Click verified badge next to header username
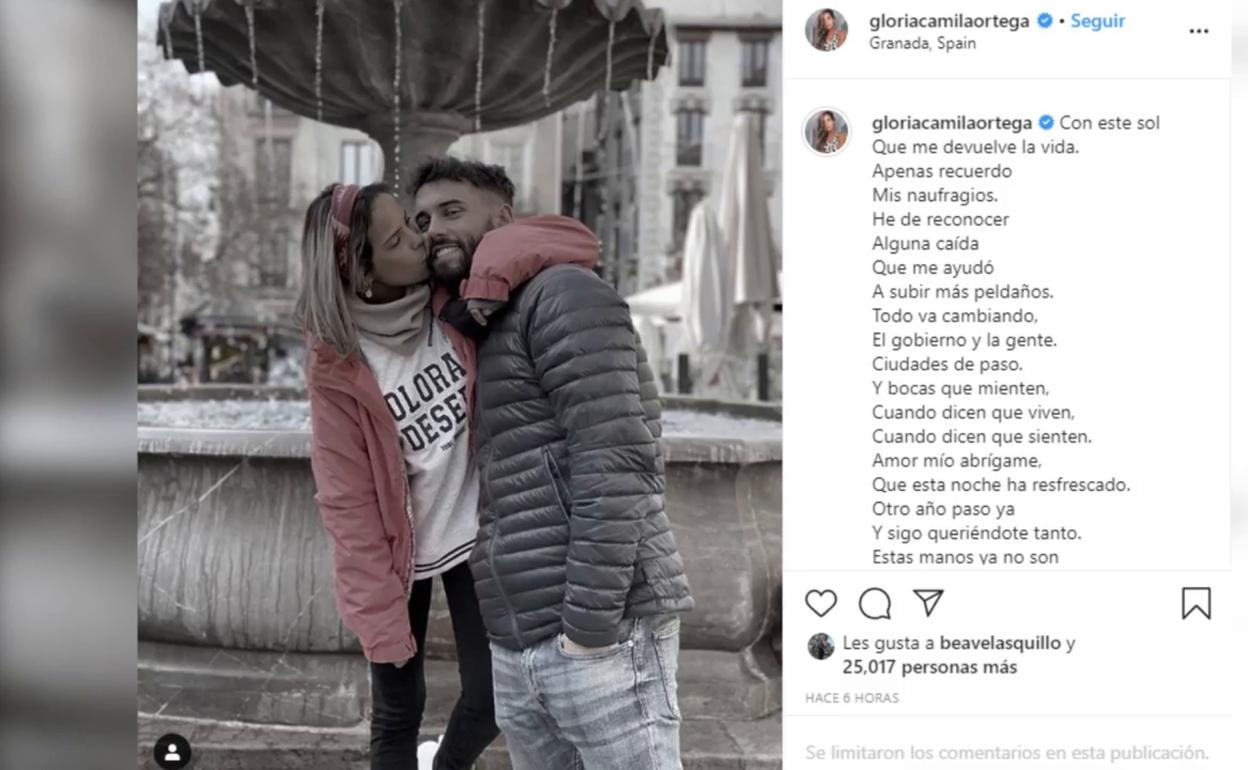The image size is (1248, 770). [1045, 21]
